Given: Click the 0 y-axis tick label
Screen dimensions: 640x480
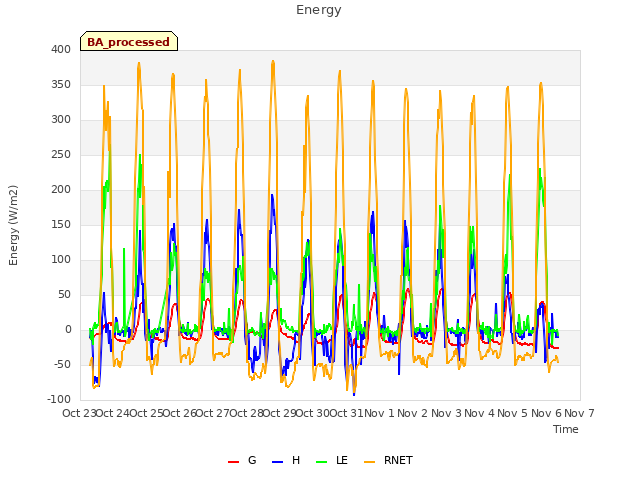Looking at the screenshot, I should click(x=68, y=329).
